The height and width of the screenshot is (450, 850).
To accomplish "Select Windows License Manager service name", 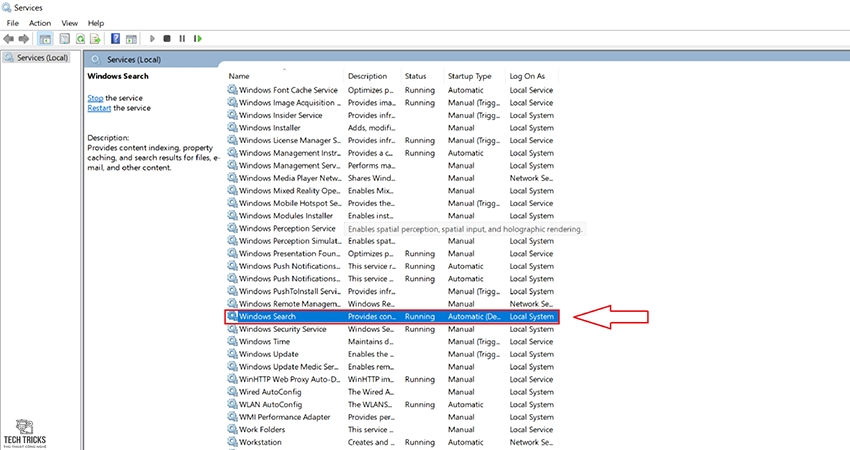I will 290,140.
